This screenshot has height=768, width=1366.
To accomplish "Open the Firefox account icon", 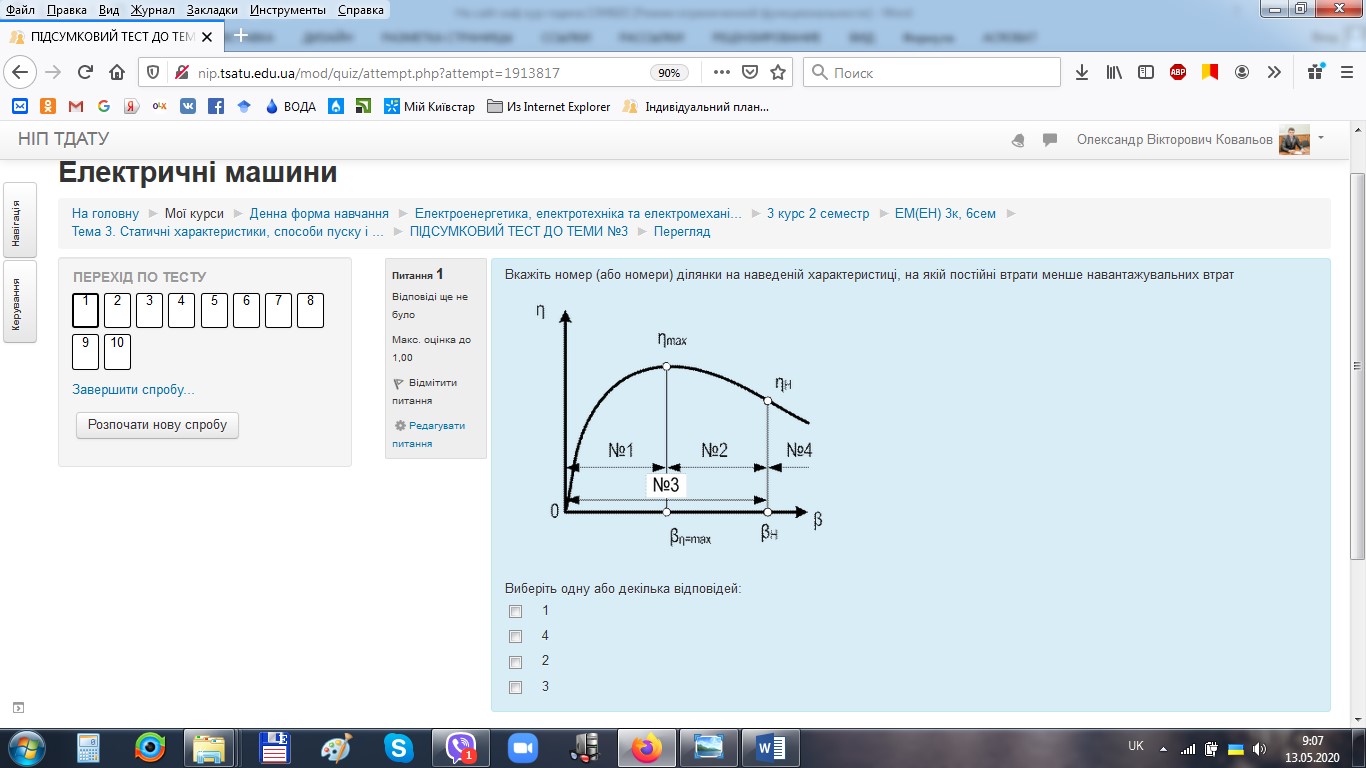I will point(1242,73).
